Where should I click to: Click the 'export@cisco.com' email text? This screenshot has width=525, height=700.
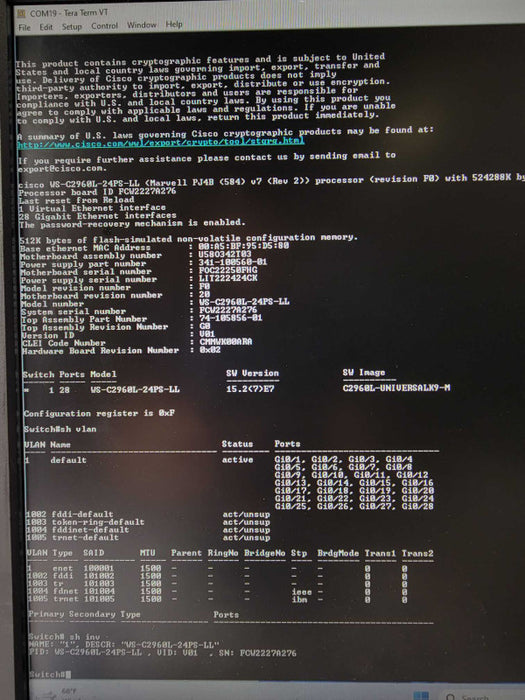[x=62, y=169]
